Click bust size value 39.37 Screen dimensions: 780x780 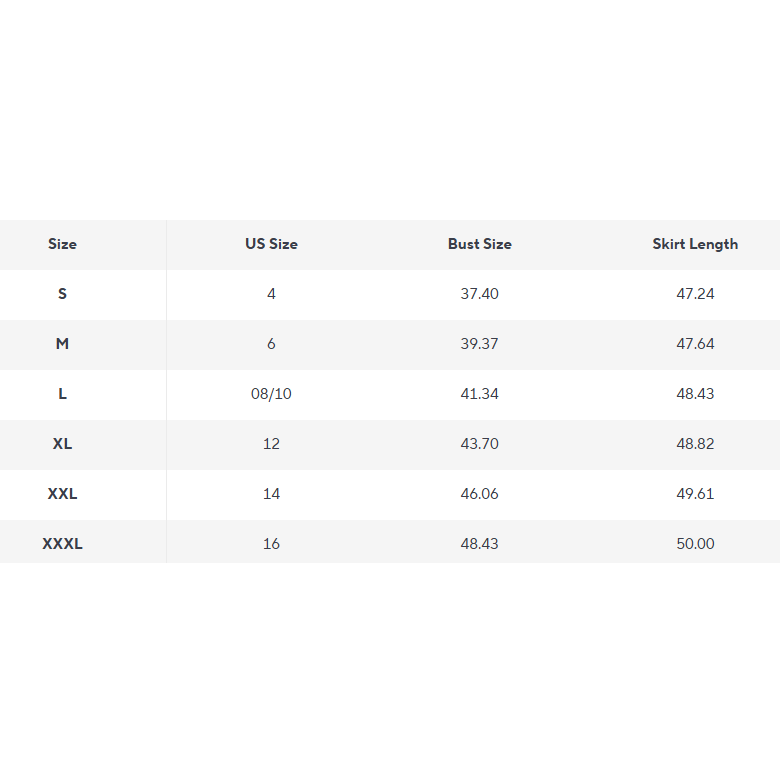tap(480, 344)
